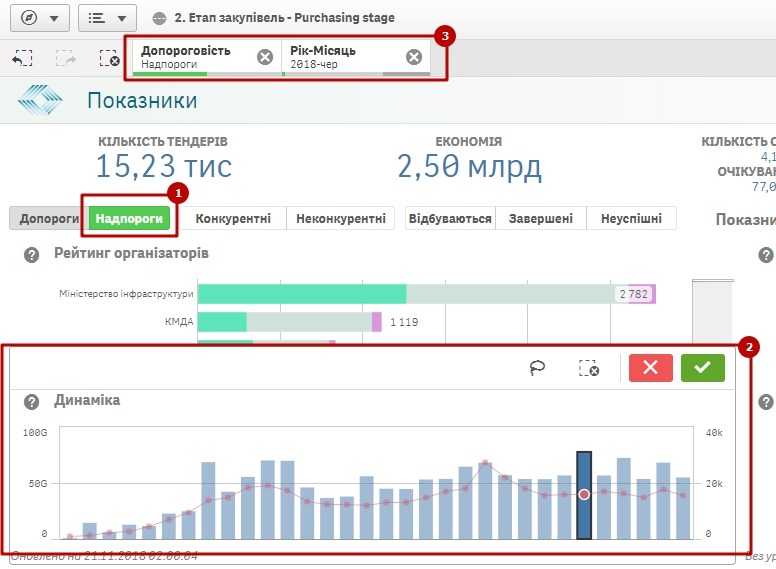Toggle the Надпороги filter button
This screenshot has height=569, width=776.
129,218
